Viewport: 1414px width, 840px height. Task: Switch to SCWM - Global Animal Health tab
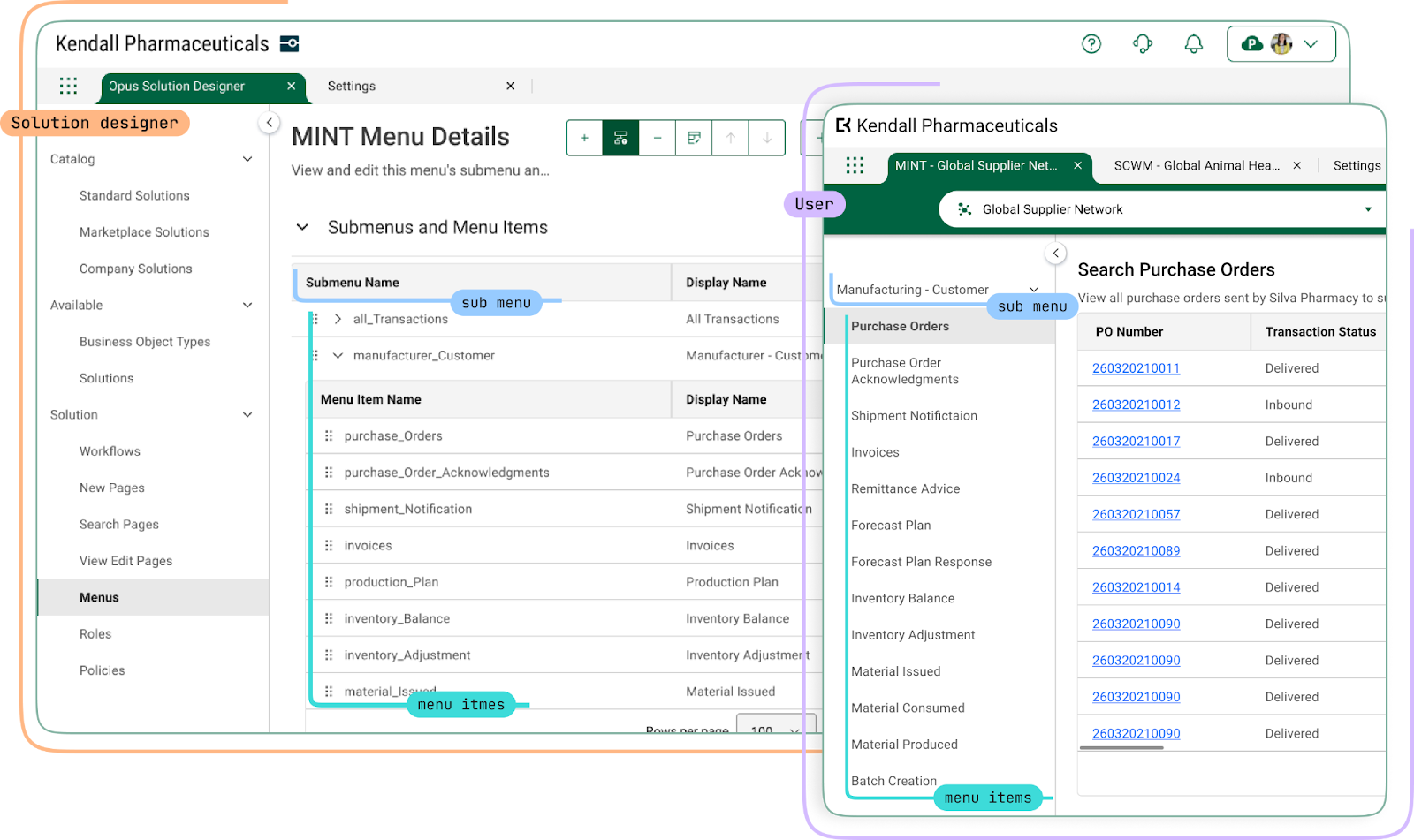(x=1197, y=165)
